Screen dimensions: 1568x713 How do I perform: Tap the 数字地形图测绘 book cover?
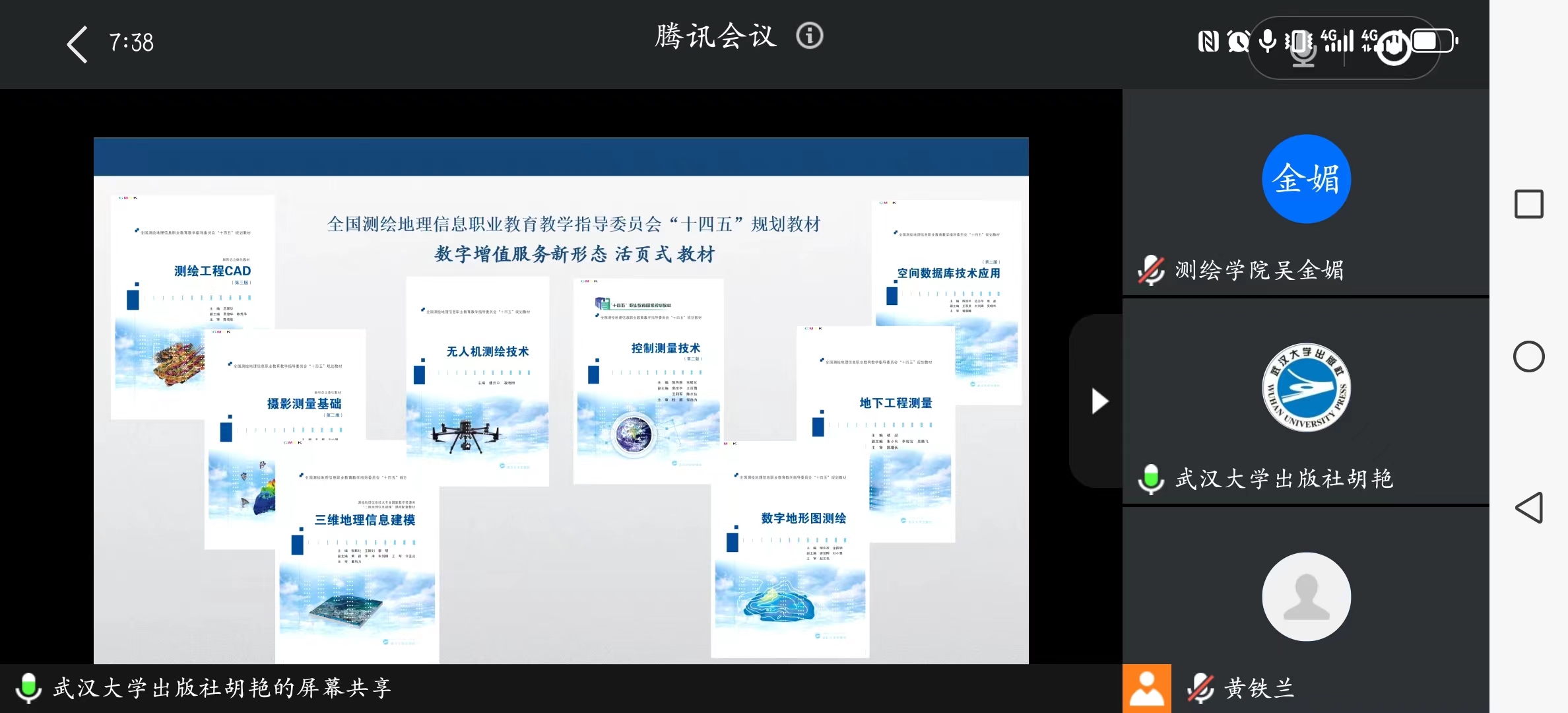(x=790, y=549)
